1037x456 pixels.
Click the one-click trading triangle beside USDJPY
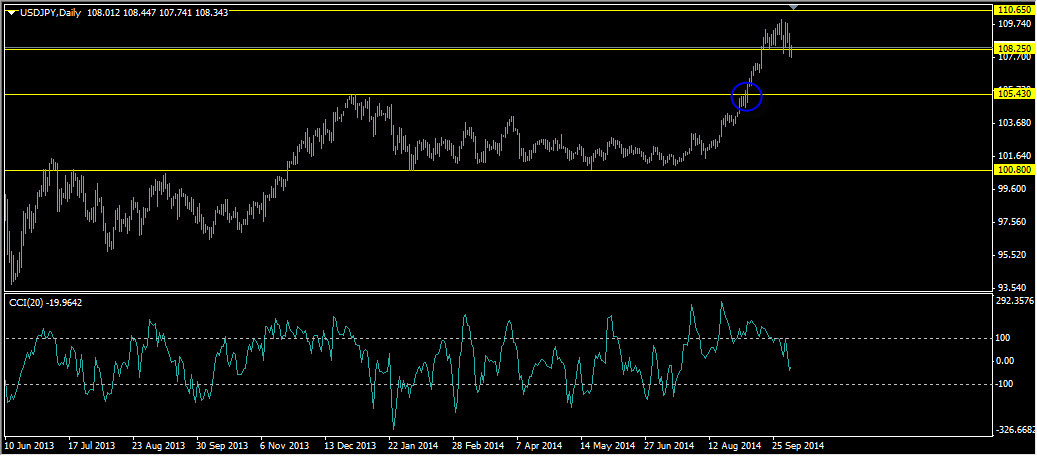tap(11, 12)
